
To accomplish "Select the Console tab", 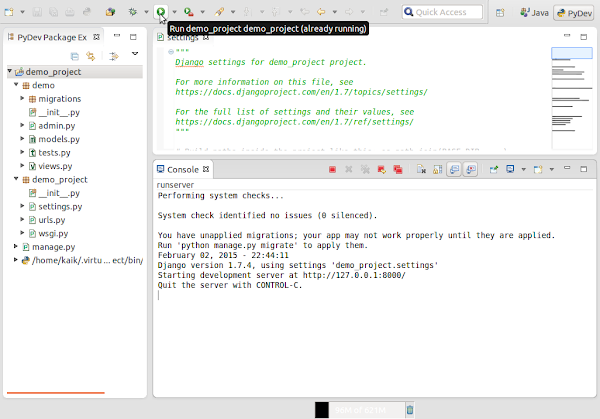I will pos(183,170).
